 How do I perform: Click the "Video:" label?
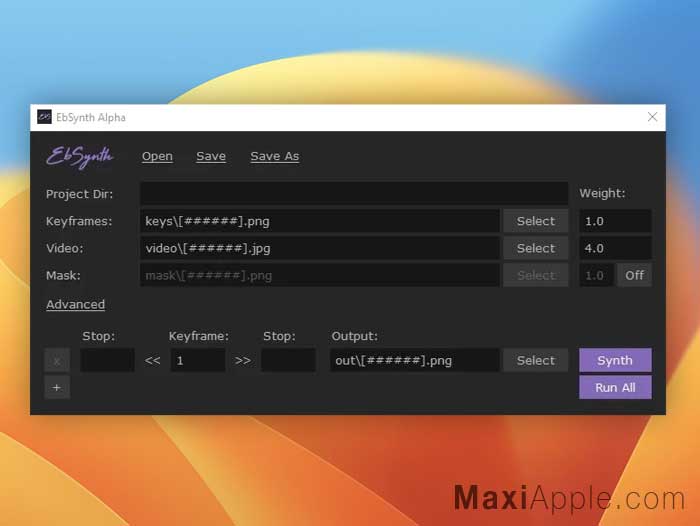tap(65, 248)
